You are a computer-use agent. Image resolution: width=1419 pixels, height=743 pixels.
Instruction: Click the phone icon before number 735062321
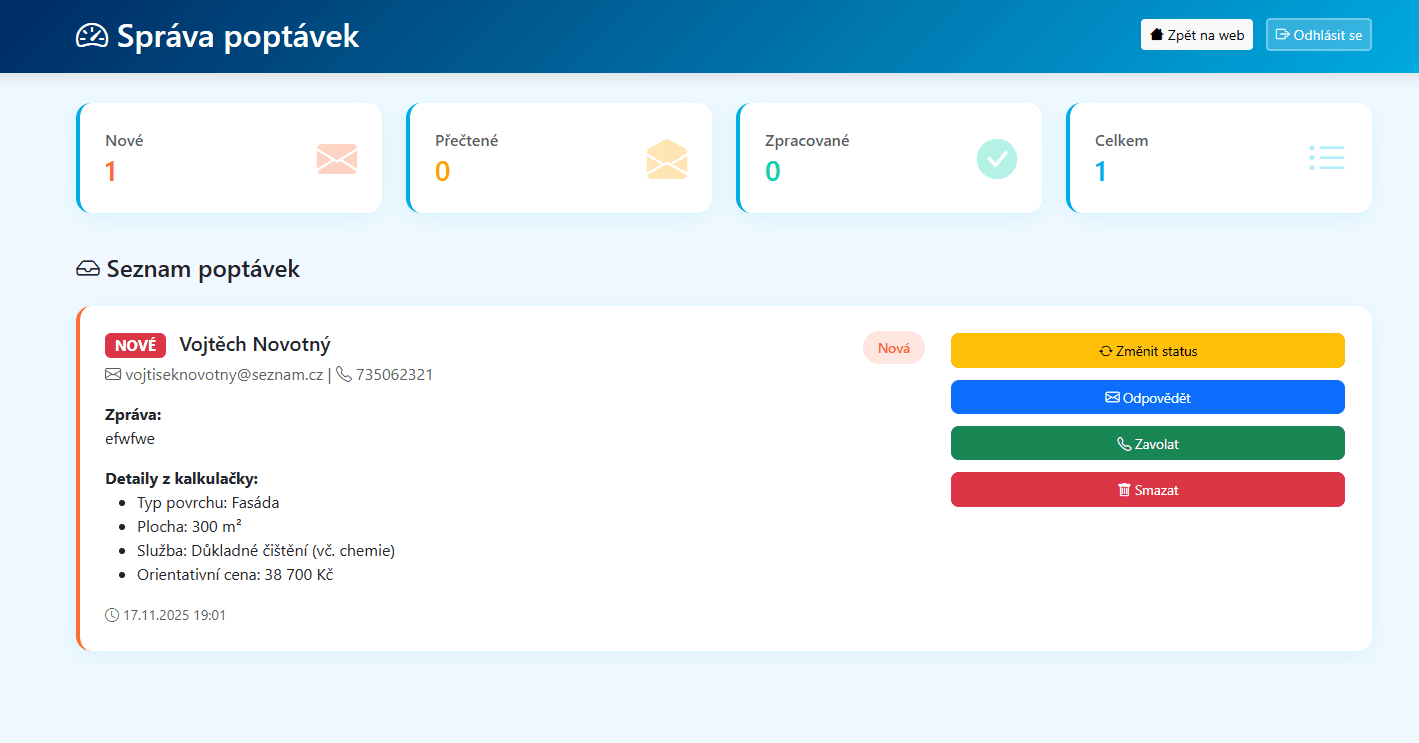tap(342, 374)
